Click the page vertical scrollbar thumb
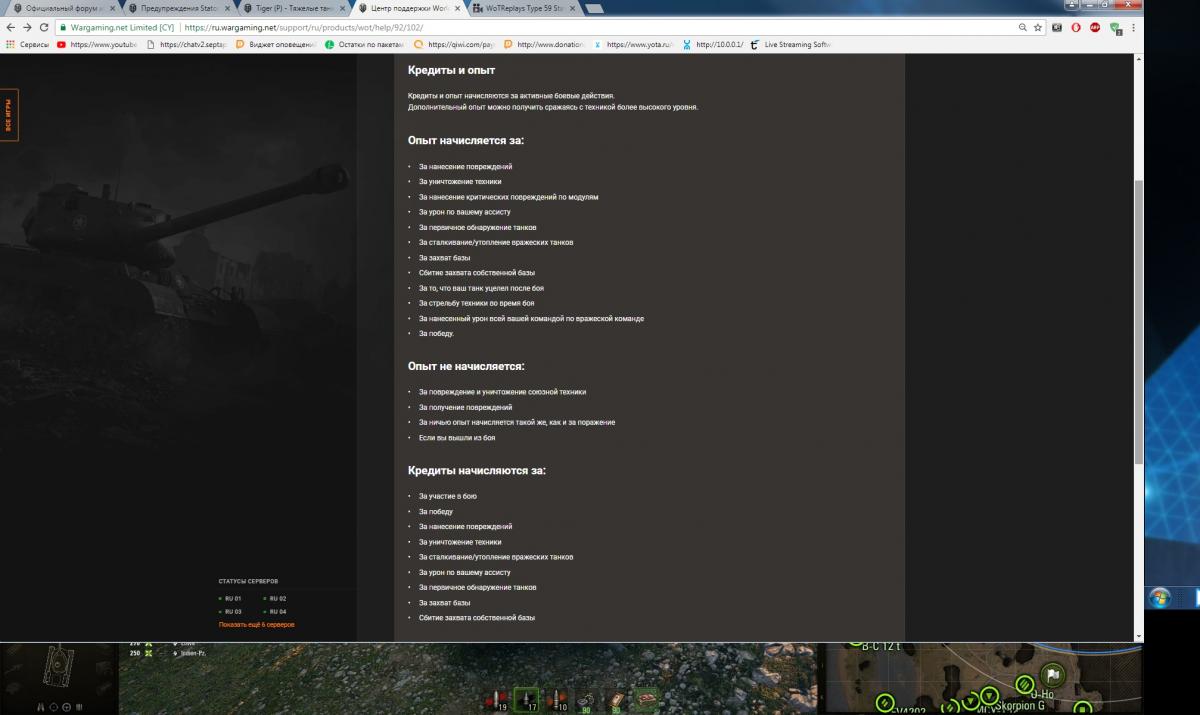The height and width of the screenshot is (715, 1200). pos(1139,322)
